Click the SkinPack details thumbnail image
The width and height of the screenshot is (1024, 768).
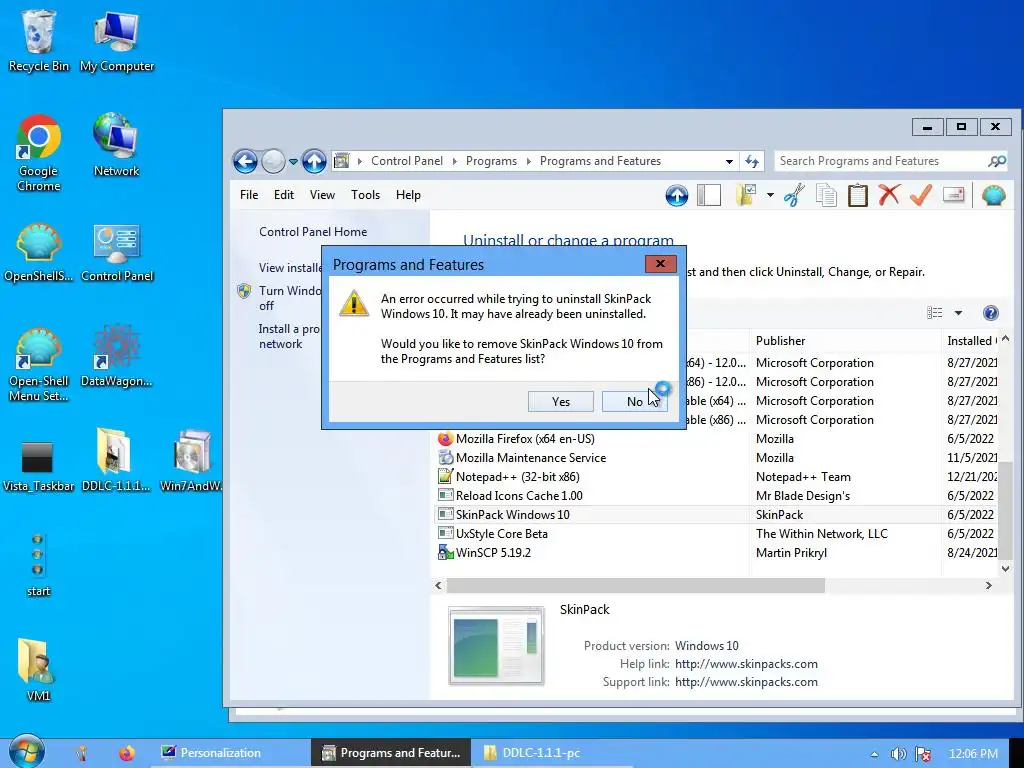[496, 645]
